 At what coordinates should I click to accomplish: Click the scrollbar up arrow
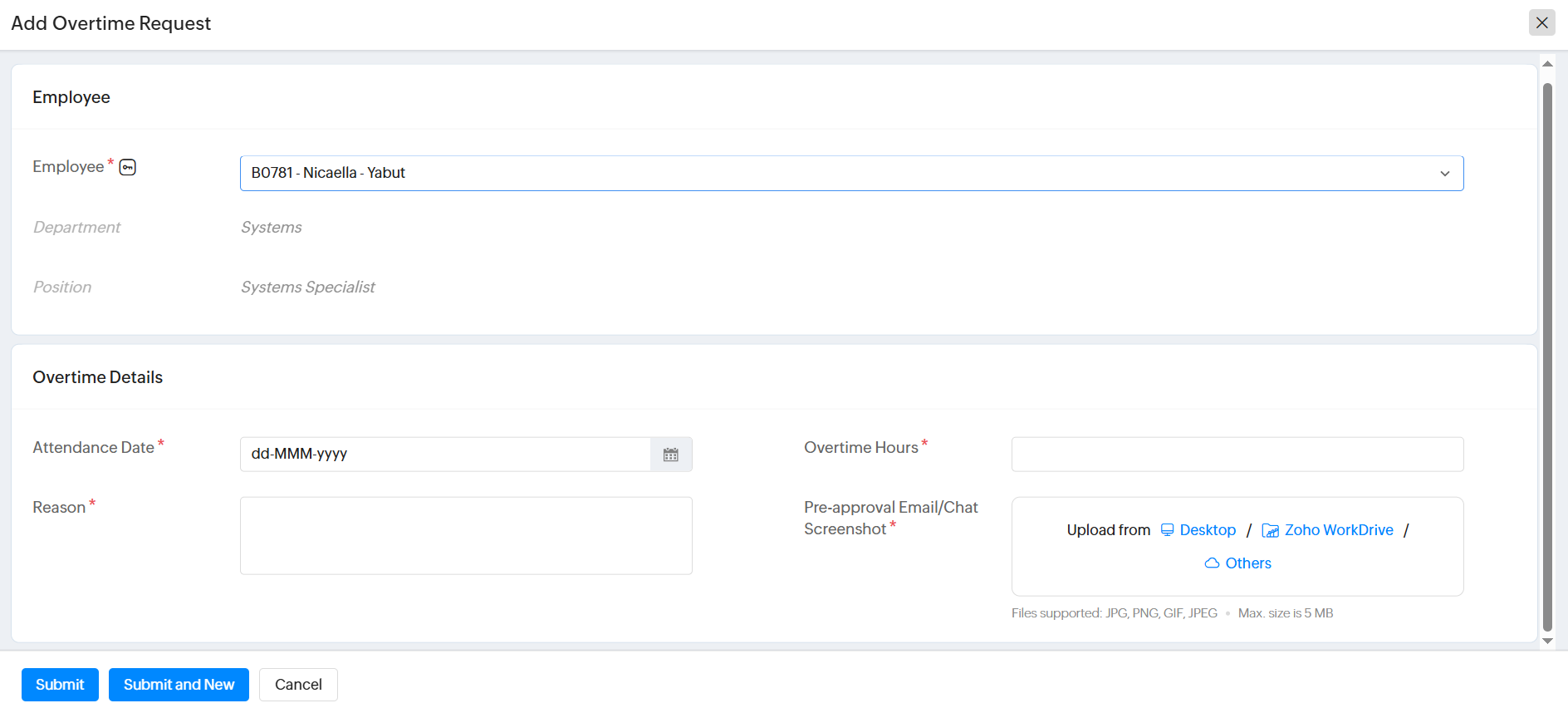pyautogui.click(x=1547, y=64)
